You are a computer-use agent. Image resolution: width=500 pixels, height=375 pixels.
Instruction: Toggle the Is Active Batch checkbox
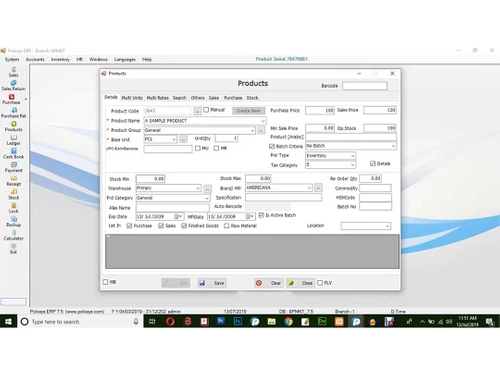coord(261,215)
